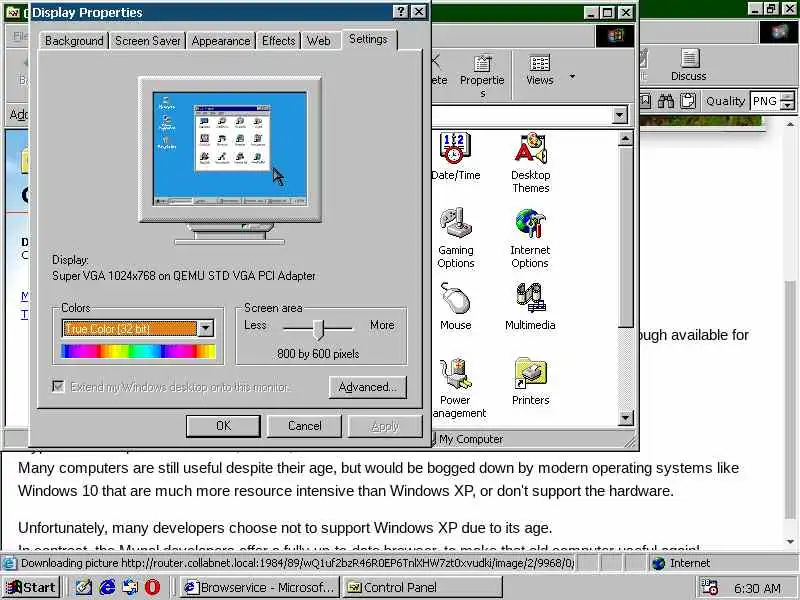Click the Screen area slider thumb
Image resolution: width=800 pixels, height=600 pixels.
pyautogui.click(x=318, y=329)
